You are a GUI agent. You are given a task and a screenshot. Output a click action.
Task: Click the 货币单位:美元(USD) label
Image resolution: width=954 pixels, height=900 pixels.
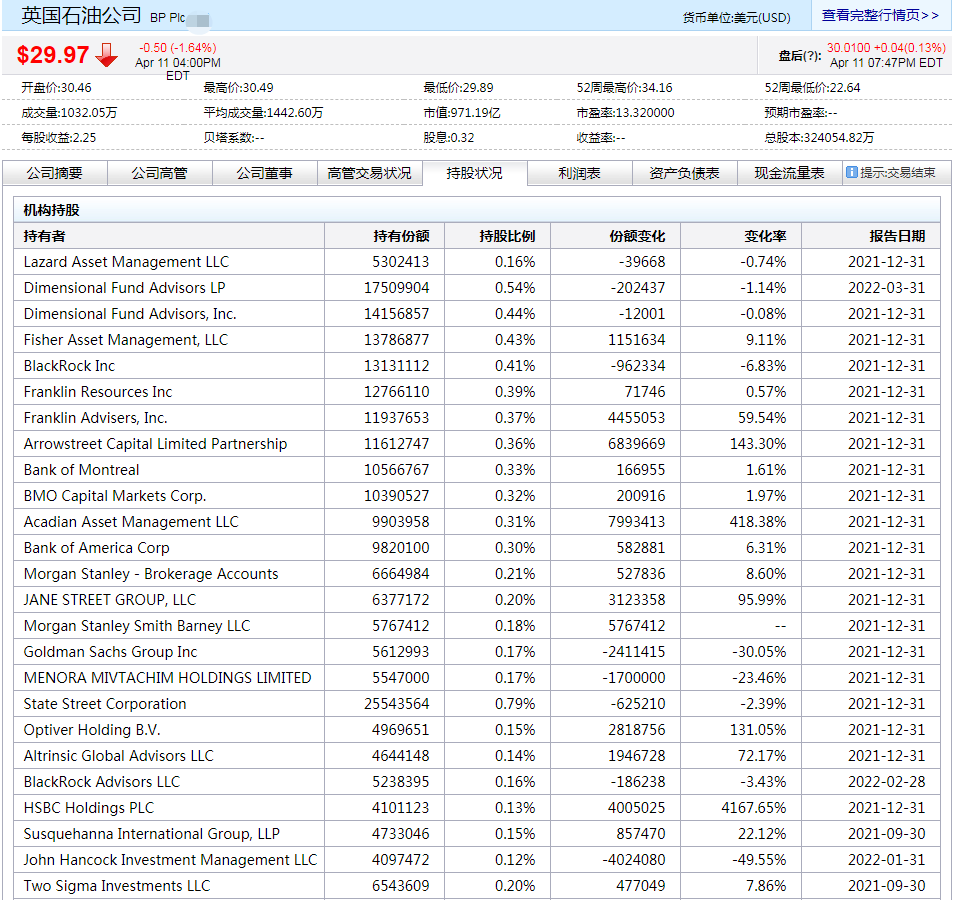coord(737,18)
